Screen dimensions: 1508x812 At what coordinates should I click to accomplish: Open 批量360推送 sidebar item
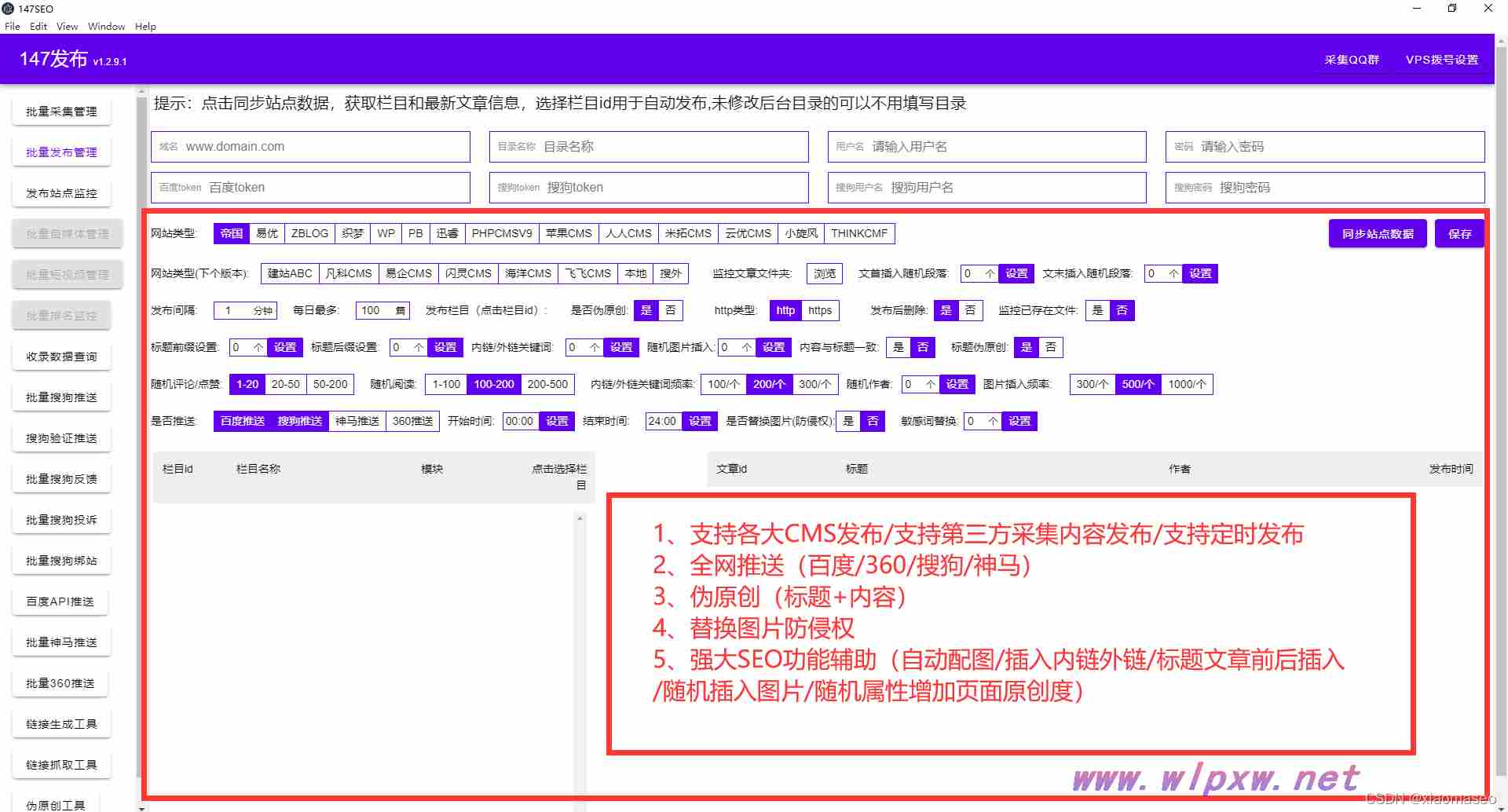60,683
